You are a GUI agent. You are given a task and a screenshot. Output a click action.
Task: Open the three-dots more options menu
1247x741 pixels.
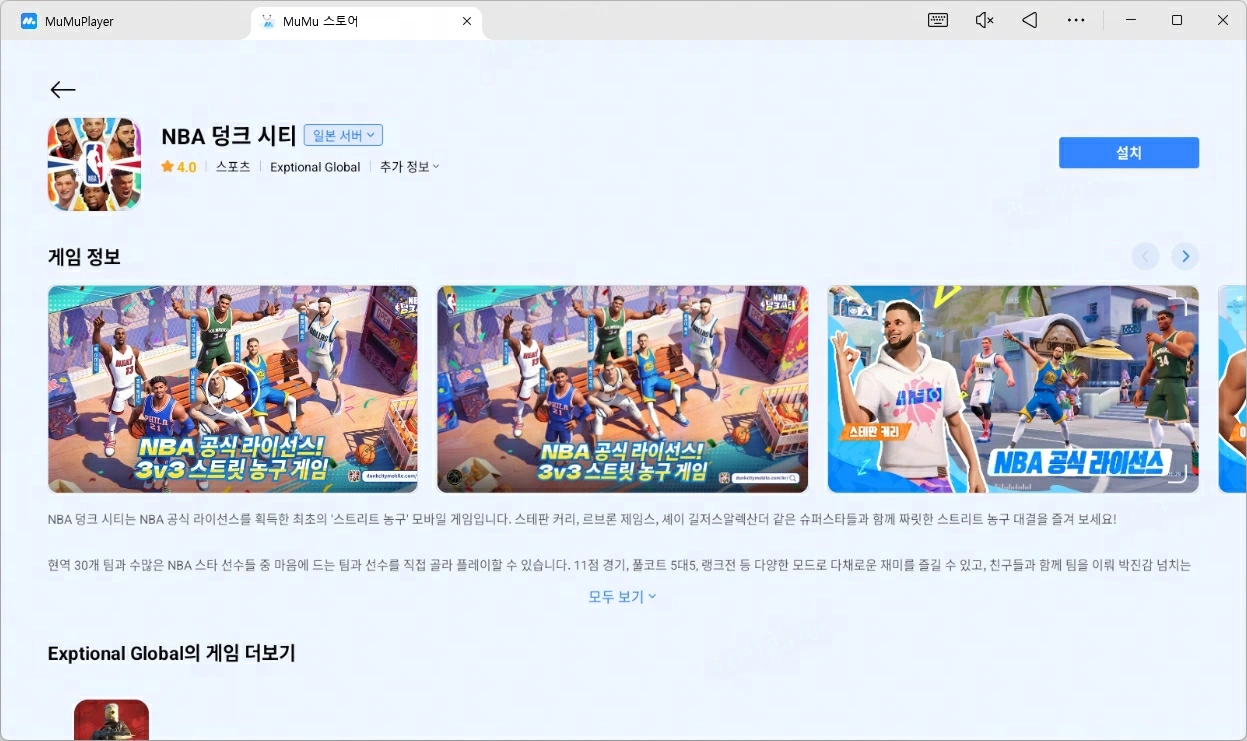click(x=1076, y=20)
